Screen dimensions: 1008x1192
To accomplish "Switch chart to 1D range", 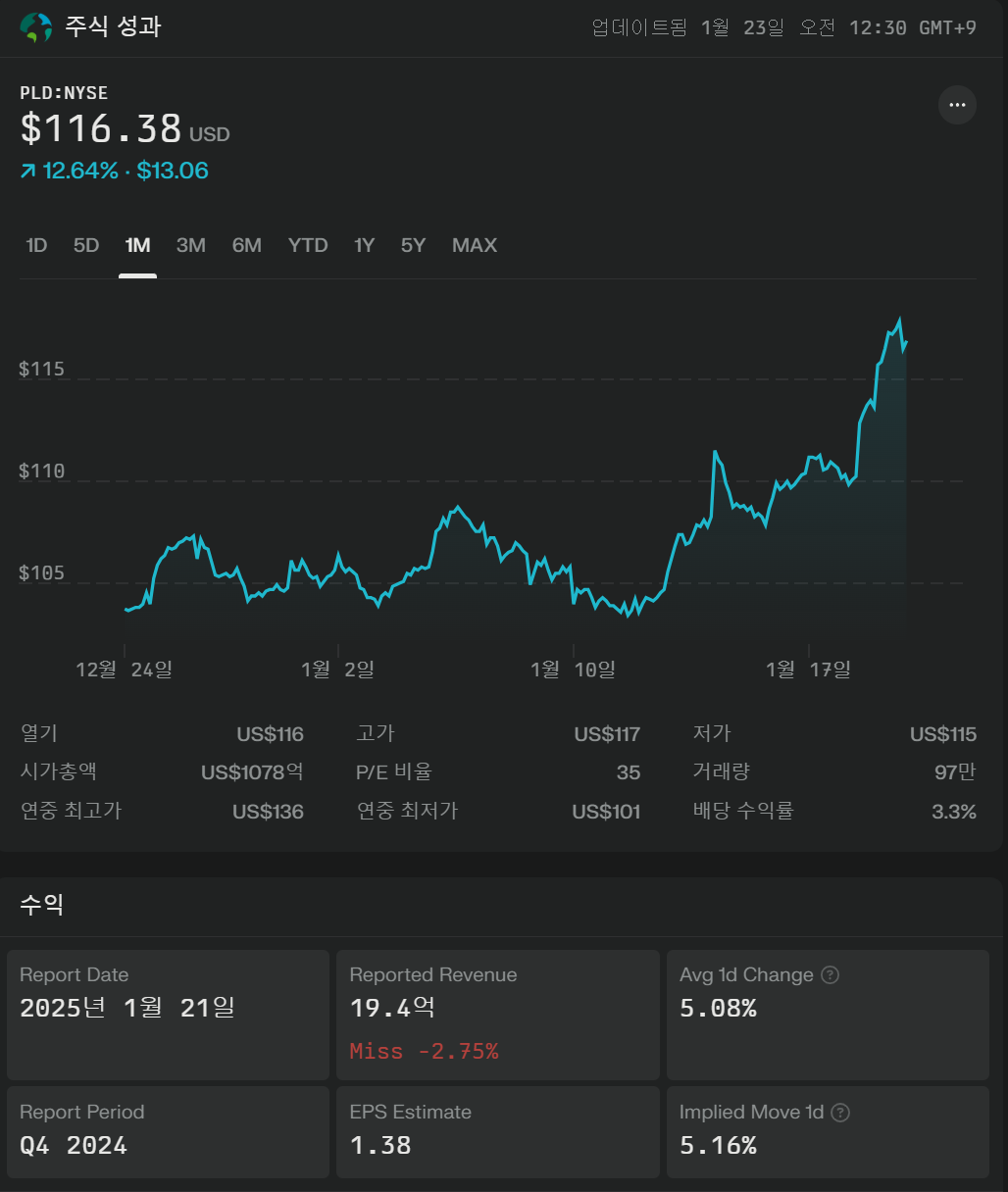I will (x=36, y=245).
